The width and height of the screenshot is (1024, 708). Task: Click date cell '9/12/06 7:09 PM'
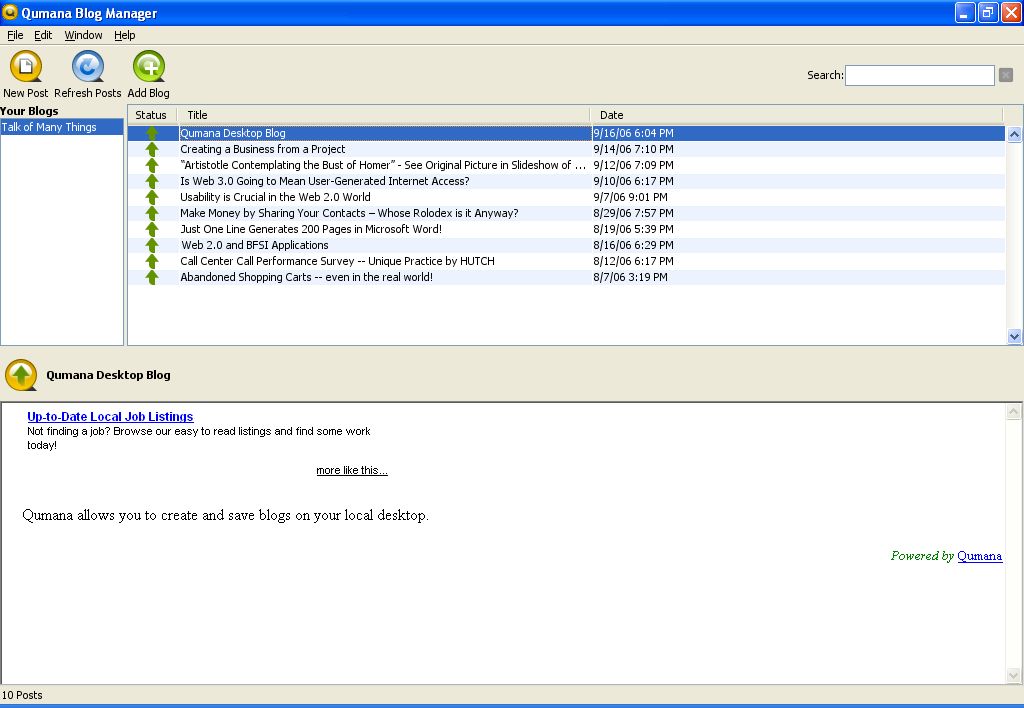point(633,165)
